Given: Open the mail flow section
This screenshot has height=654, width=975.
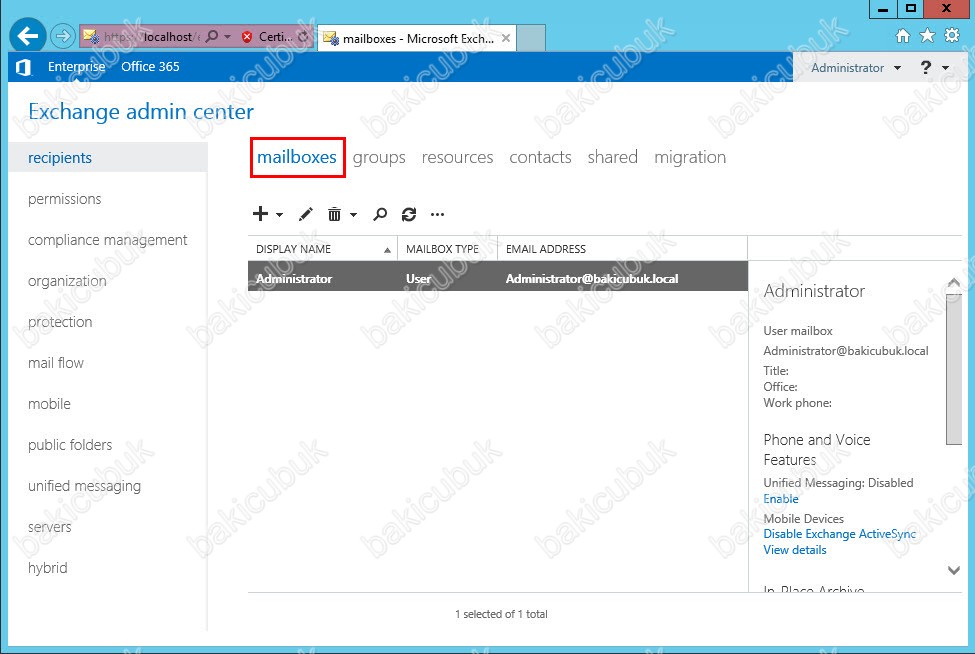Looking at the screenshot, I should click(56, 363).
